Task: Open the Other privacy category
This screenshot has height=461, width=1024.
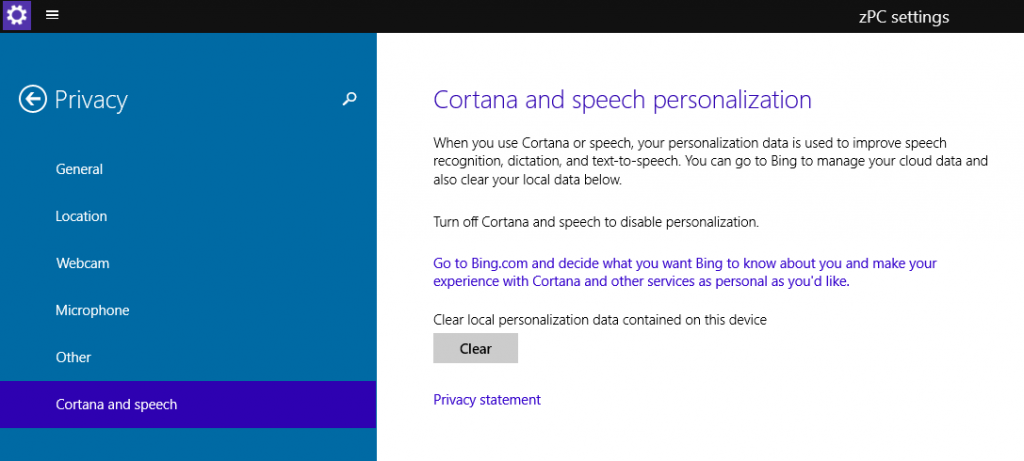Action: point(73,357)
